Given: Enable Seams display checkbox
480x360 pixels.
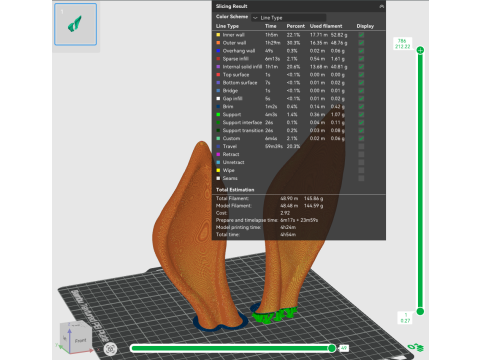Looking at the screenshot, I should point(361,178).
